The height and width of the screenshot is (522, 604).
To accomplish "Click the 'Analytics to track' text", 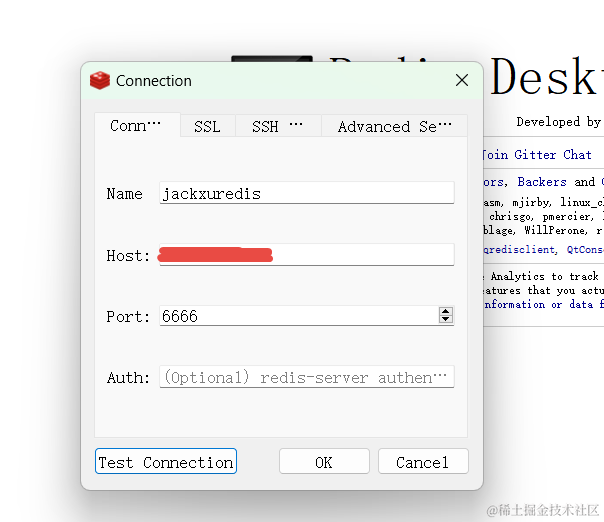I will 544,276.
